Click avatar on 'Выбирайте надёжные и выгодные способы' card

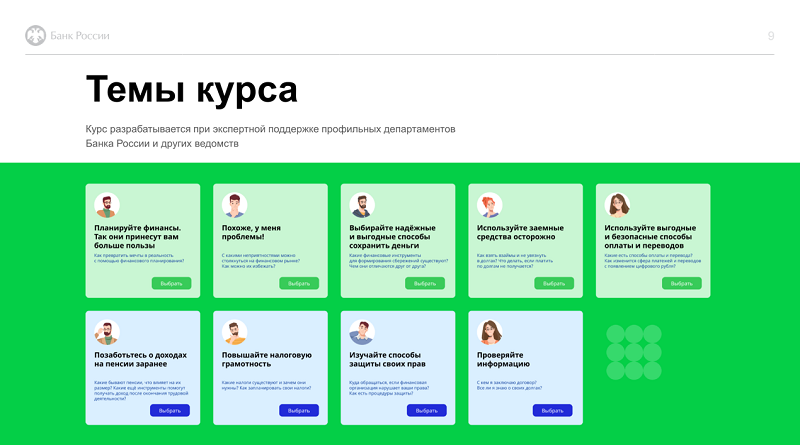tap(362, 206)
